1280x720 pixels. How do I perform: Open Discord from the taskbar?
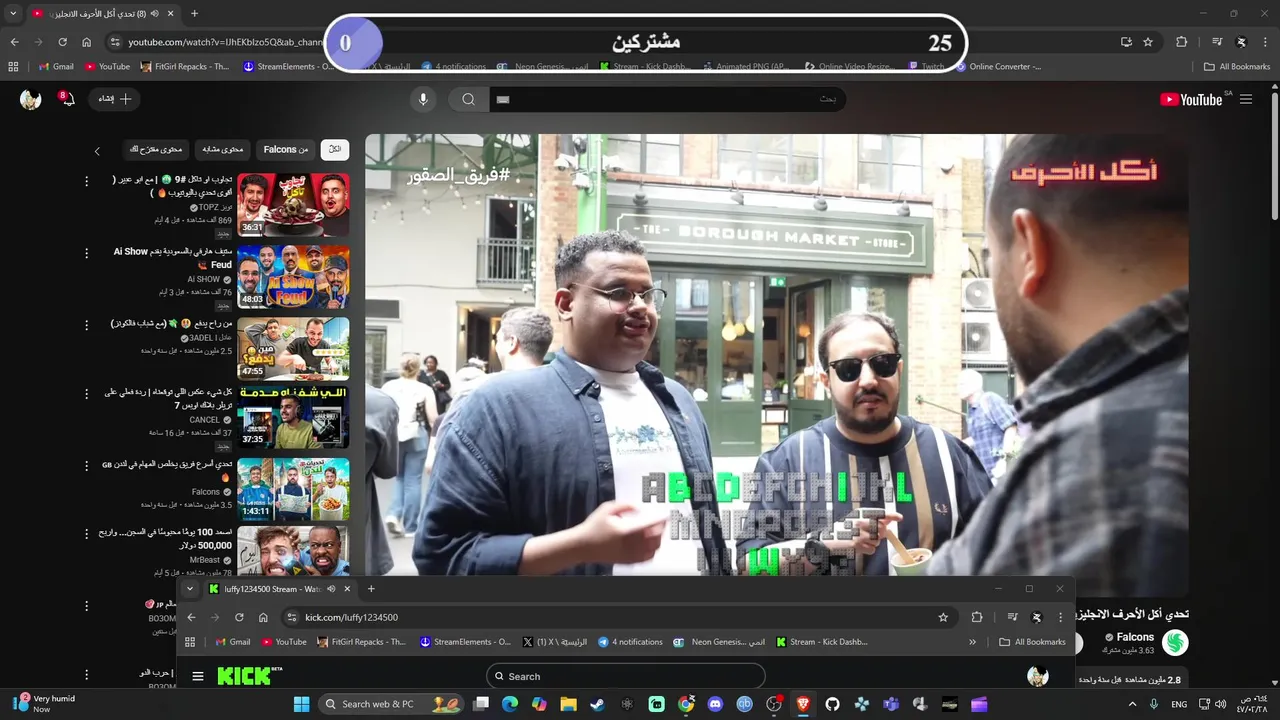[x=715, y=704]
